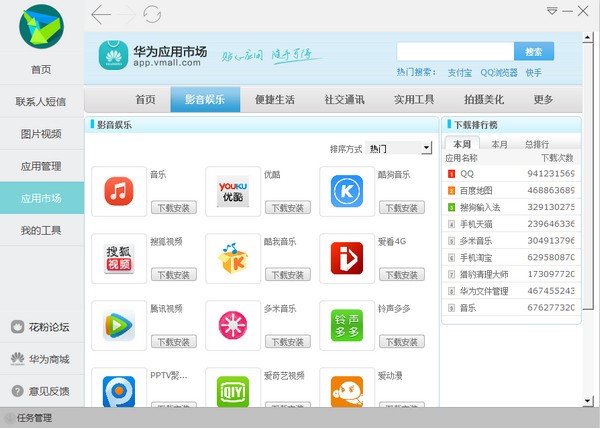
Task: Click the Huawei app market logo
Action: pos(113,56)
